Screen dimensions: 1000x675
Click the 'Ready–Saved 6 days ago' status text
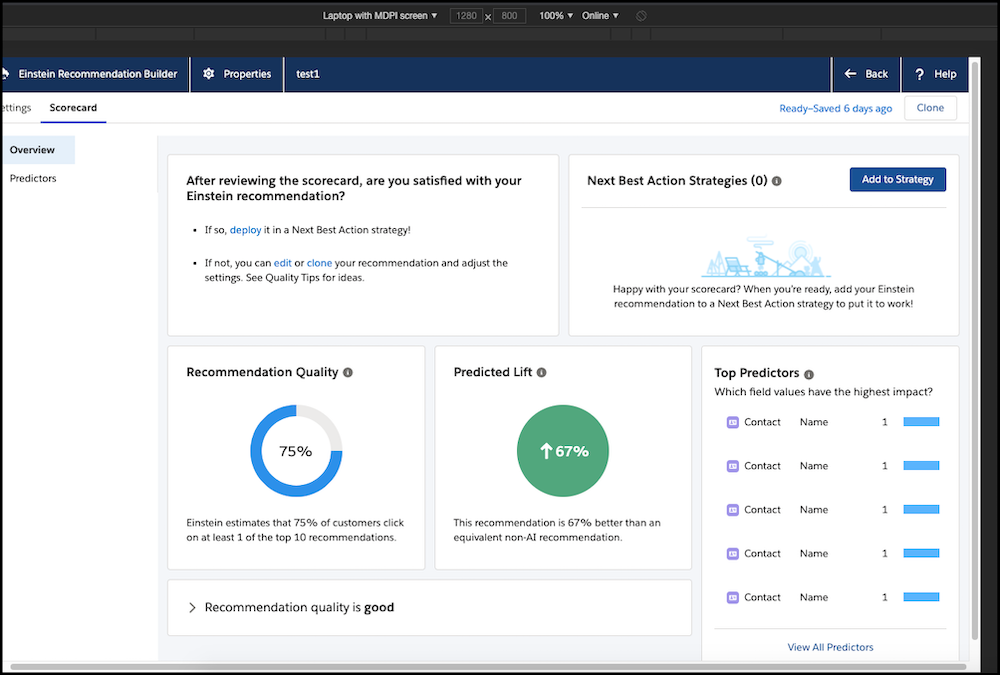pyautogui.click(x=835, y=108)
